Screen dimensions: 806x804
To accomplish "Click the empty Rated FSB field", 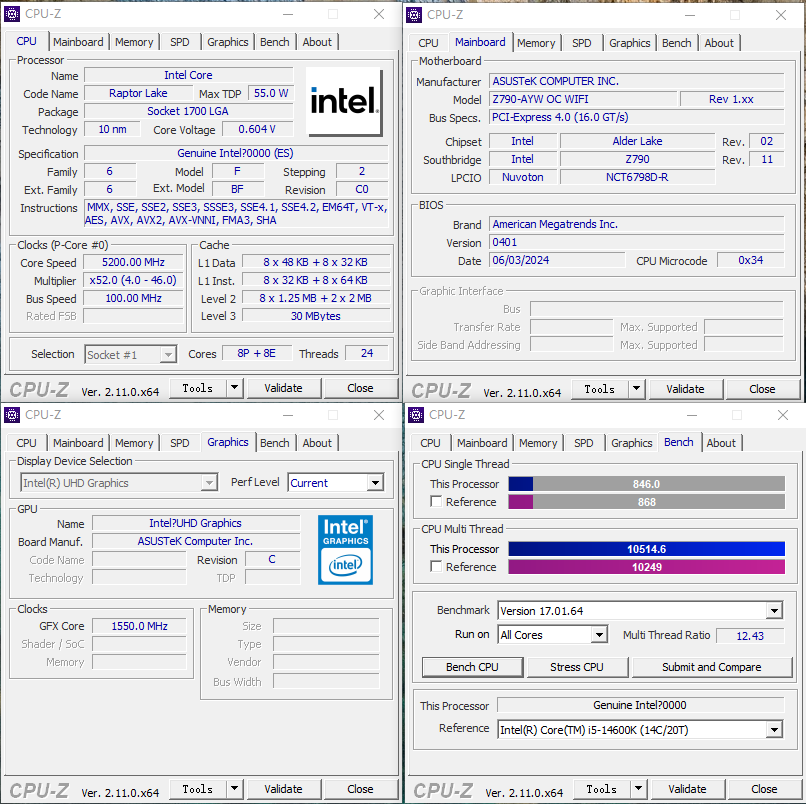I will 133,316.
